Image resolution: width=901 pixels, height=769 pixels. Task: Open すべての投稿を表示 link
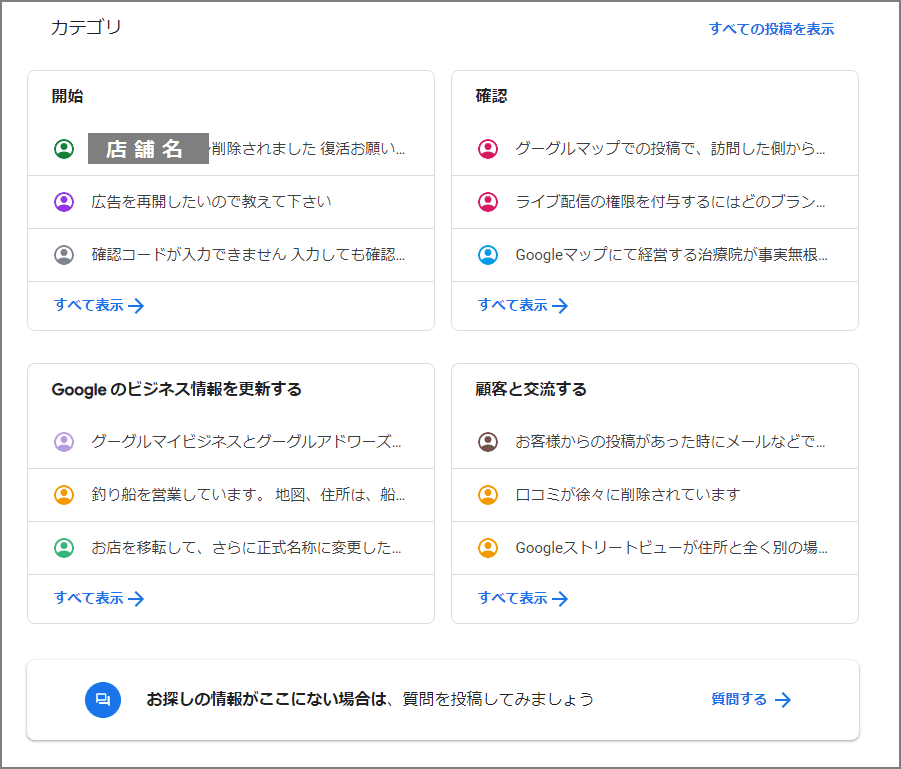(x=771, y=29)
